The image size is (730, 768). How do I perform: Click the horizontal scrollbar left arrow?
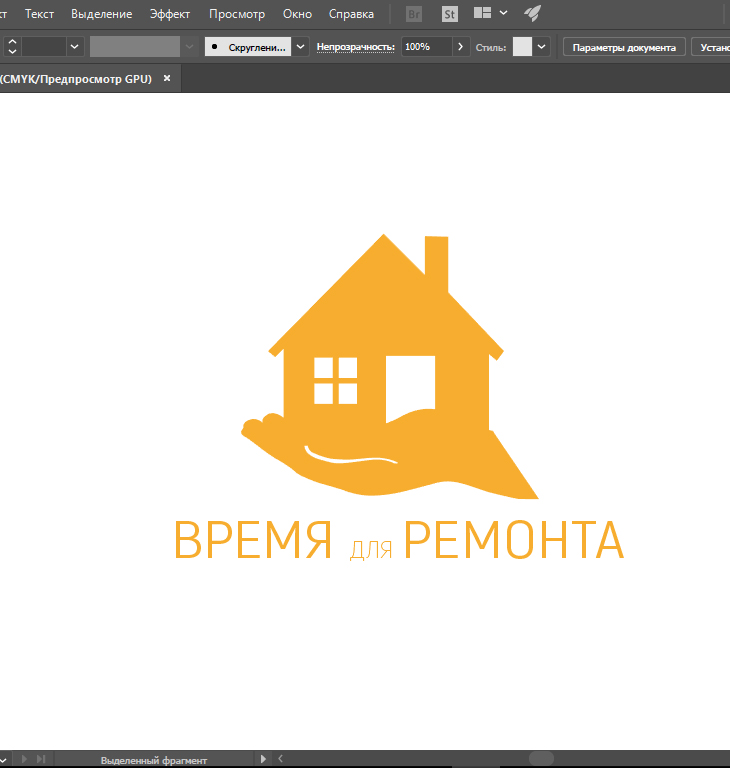coord(280,759)
